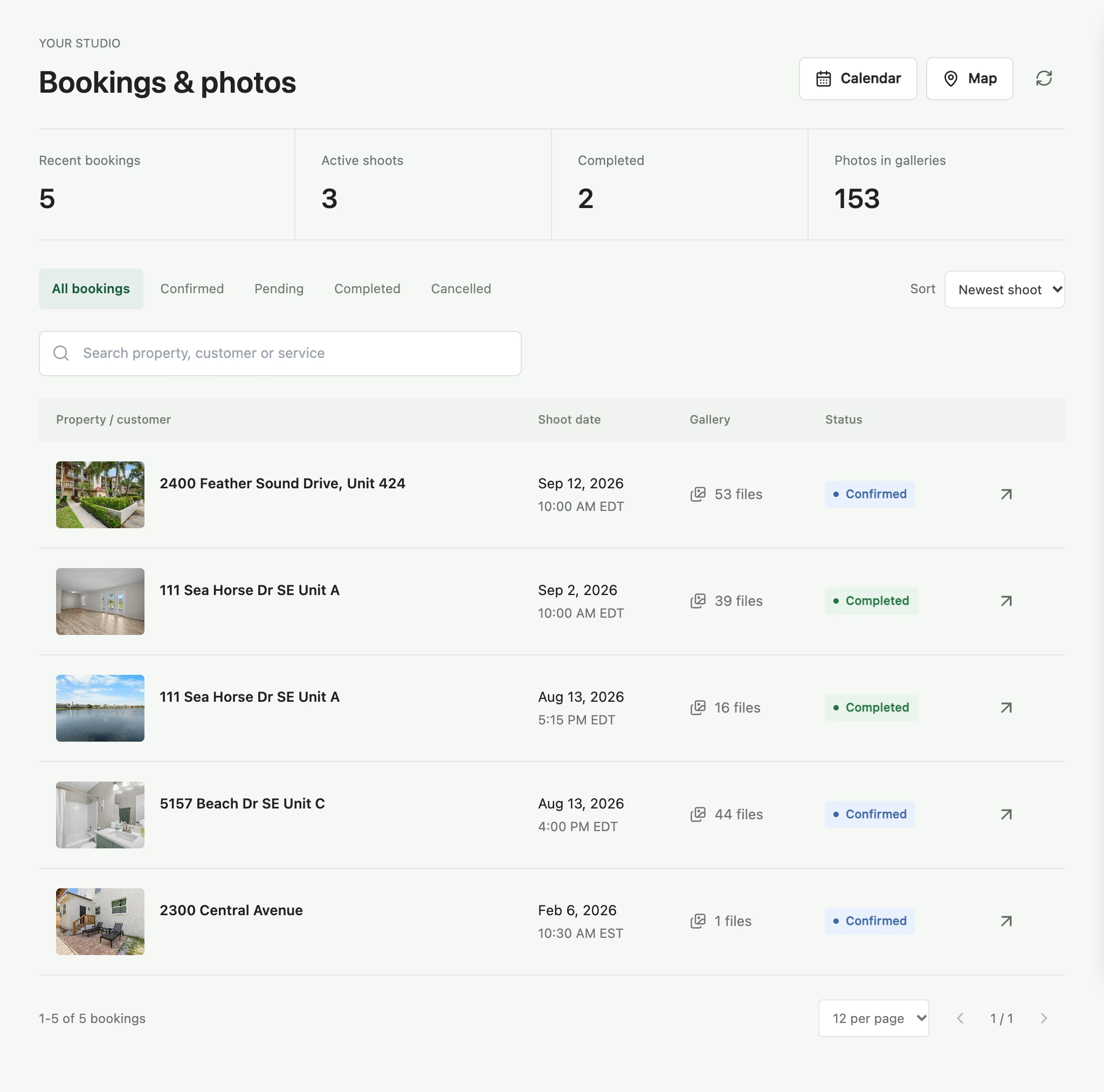Open the Sort dropdown showing Newest shoot
Image resolution: width=1104 pixels, height=1092 pixels.
tap(1004, 290)
